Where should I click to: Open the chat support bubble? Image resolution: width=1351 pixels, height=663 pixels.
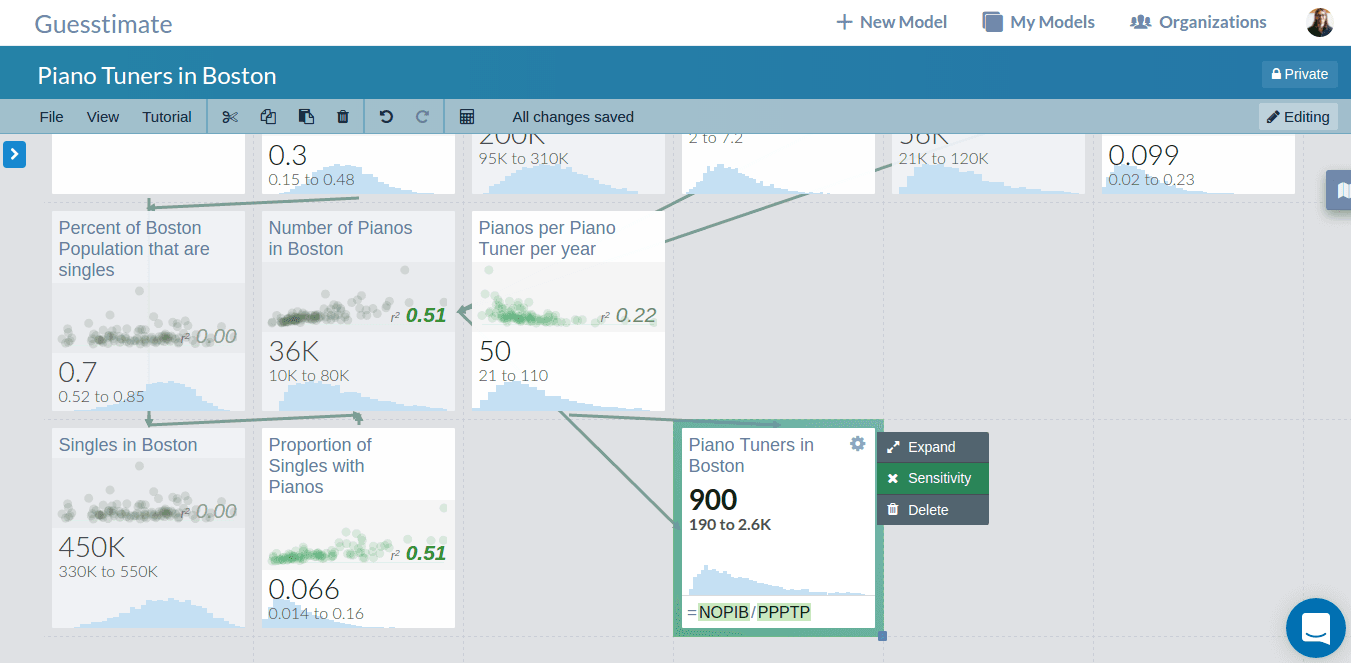[1315, 627]
